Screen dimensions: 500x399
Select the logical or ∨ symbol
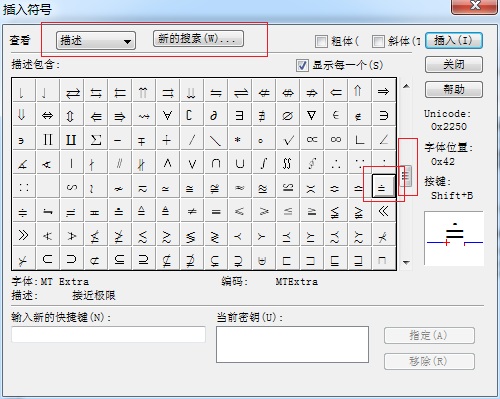tap(191, 163)
